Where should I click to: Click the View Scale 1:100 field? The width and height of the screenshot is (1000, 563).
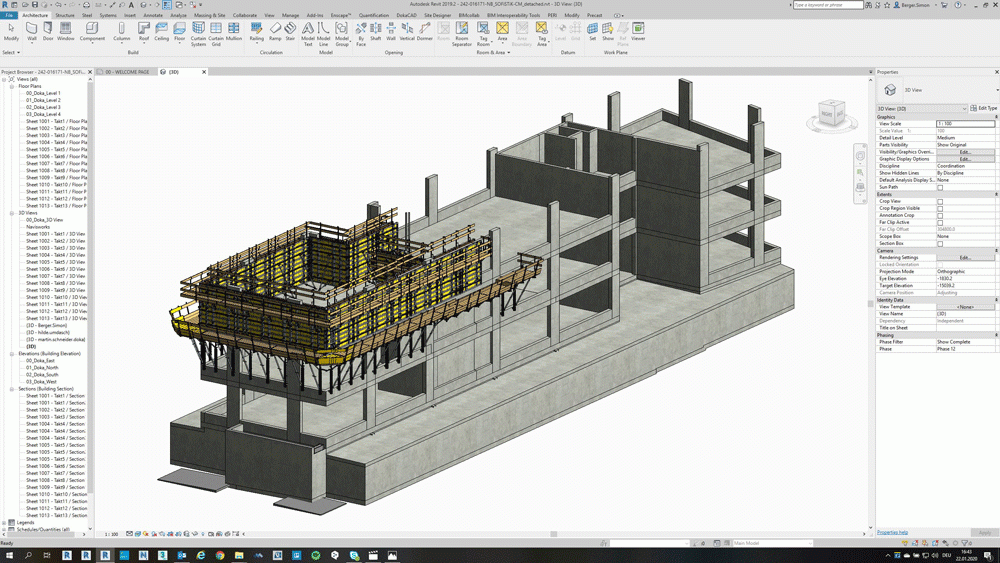click(964, 124)
